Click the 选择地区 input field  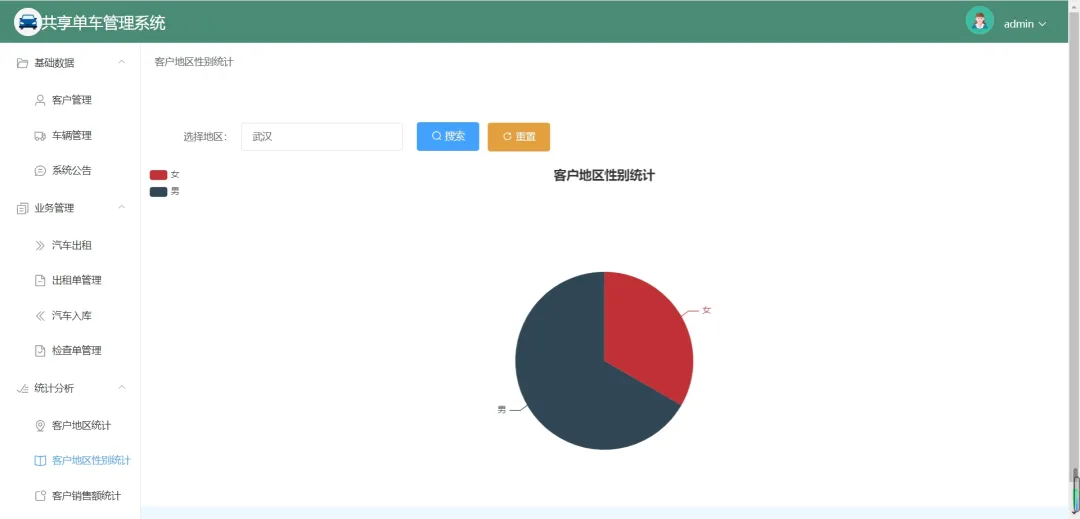(322, 137)
